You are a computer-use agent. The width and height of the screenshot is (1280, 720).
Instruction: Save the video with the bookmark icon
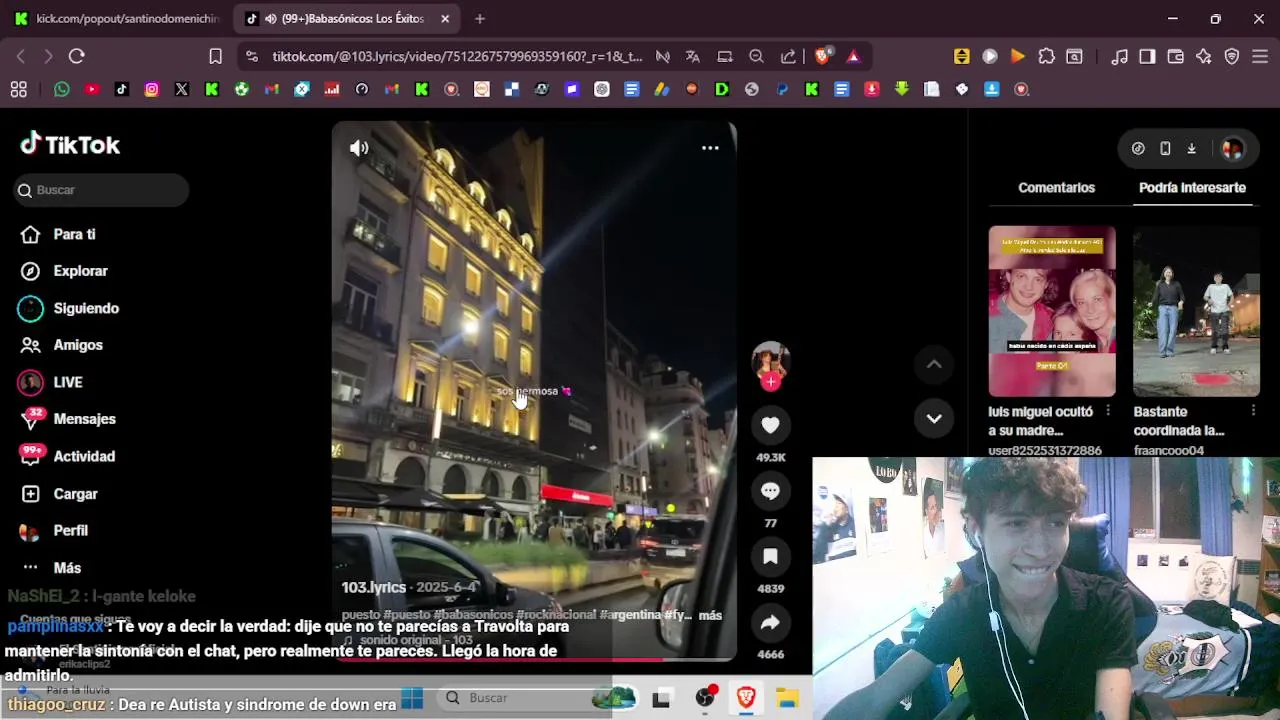770,557
